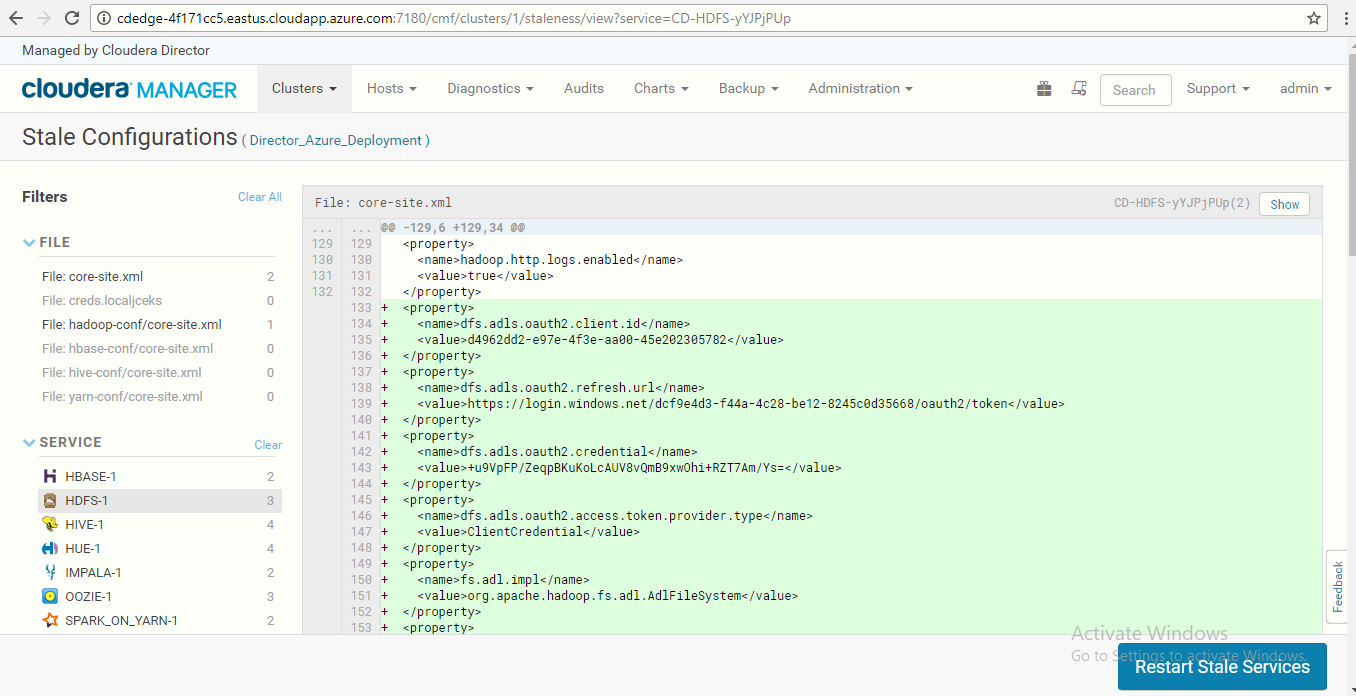1356x696 pixels.
Task: Click the dfs.adls.oauth2.client.id name line
Action: (554, 324)
